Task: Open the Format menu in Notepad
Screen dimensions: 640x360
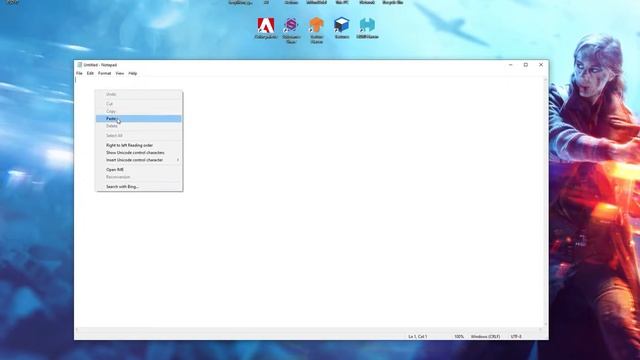Action: 104,73
